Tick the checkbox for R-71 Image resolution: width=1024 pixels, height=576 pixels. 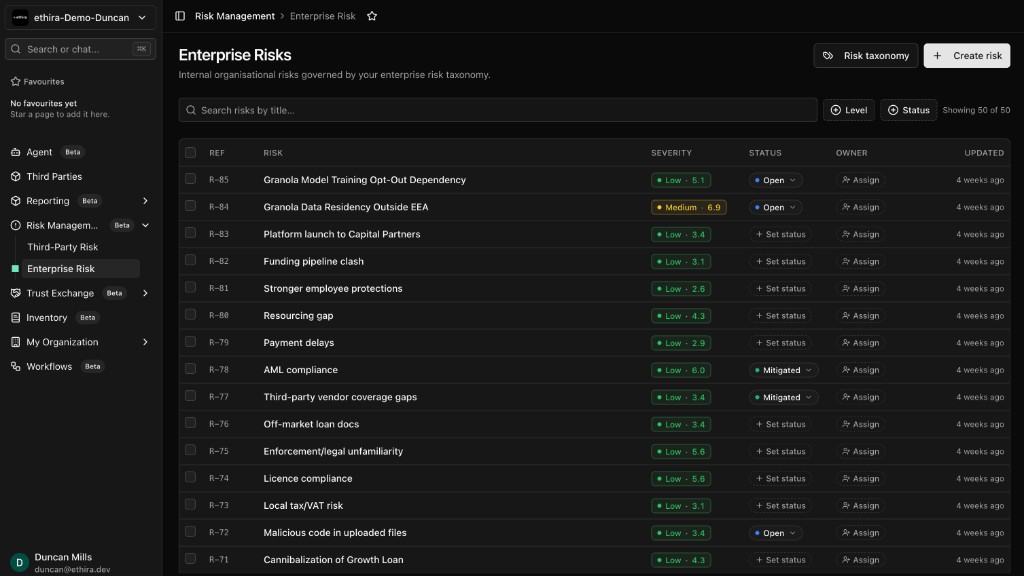(x=190, y=558)
